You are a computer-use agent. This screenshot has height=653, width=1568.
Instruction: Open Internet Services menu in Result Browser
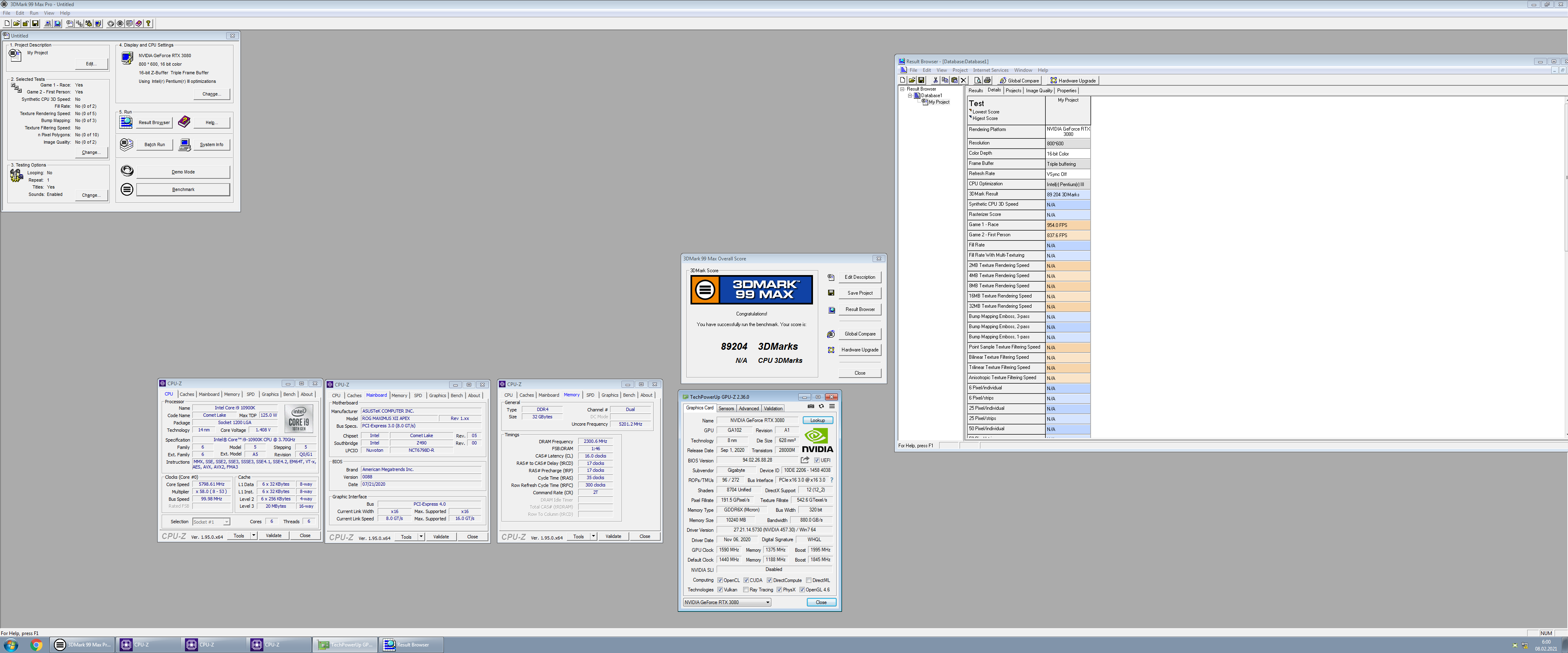tap(991, 71)
